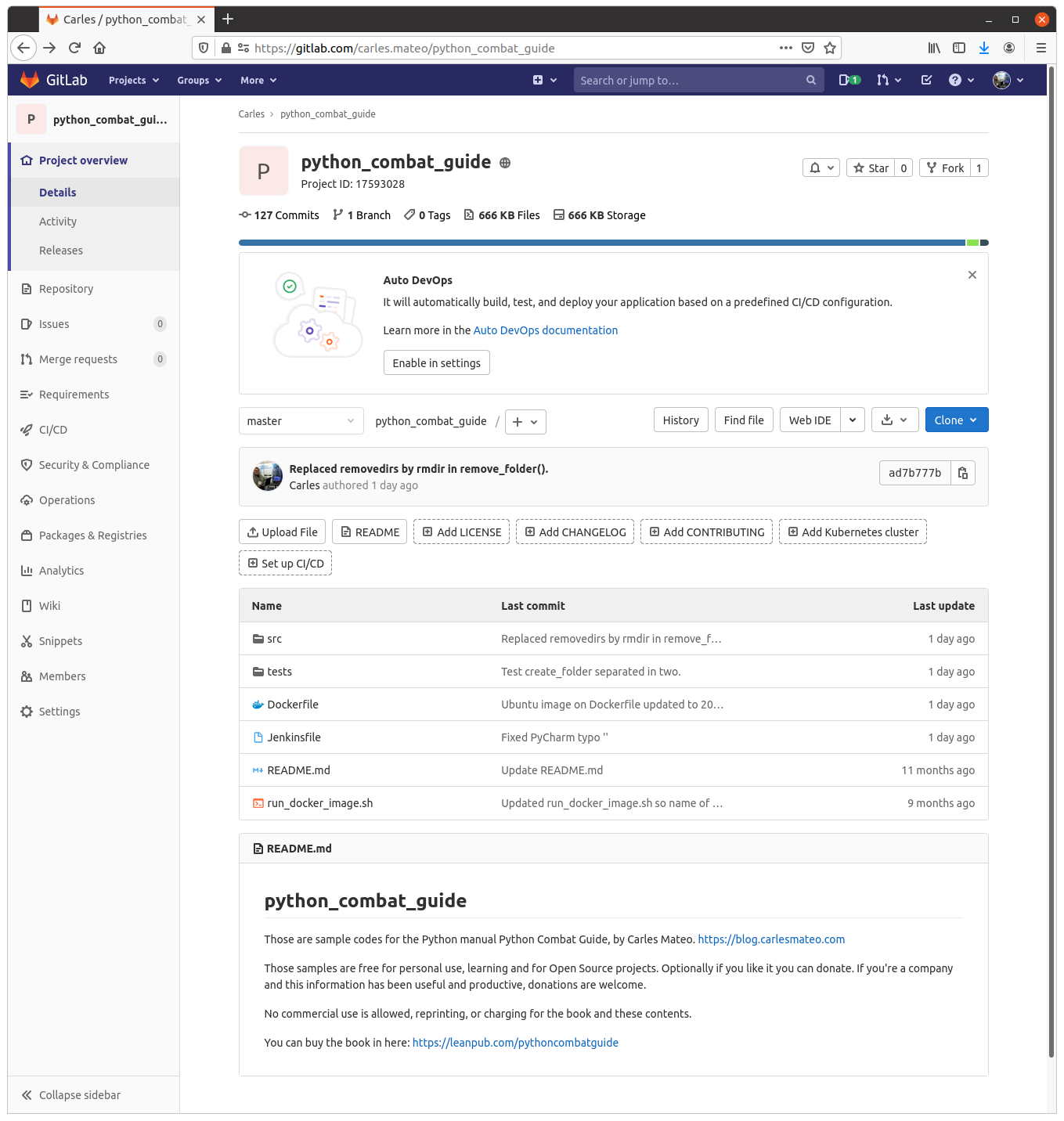
Task: Click the Add LICENSE button
Action: pos(462,532)
